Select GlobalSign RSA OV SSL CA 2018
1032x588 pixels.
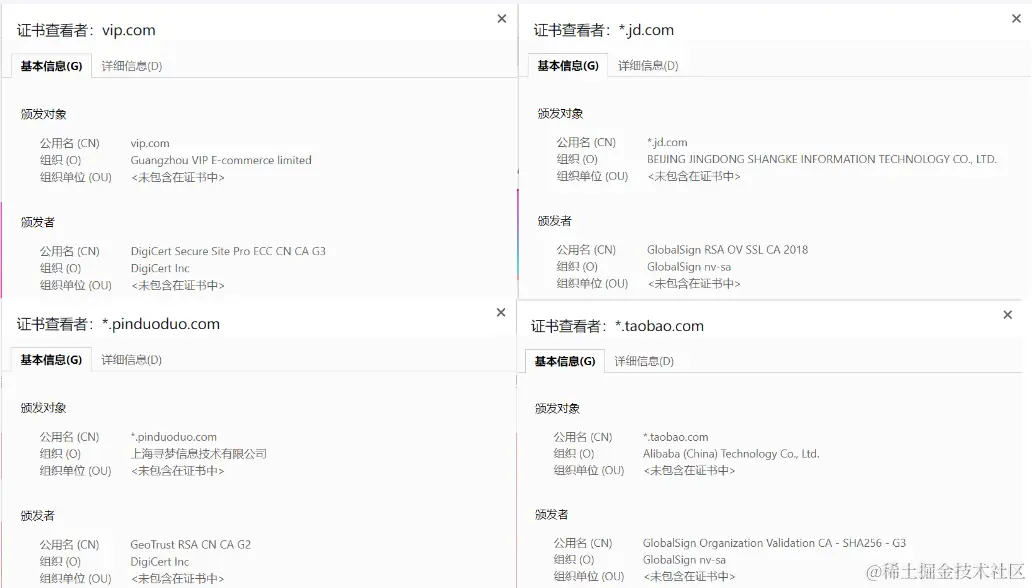click(x=727, y=250)
